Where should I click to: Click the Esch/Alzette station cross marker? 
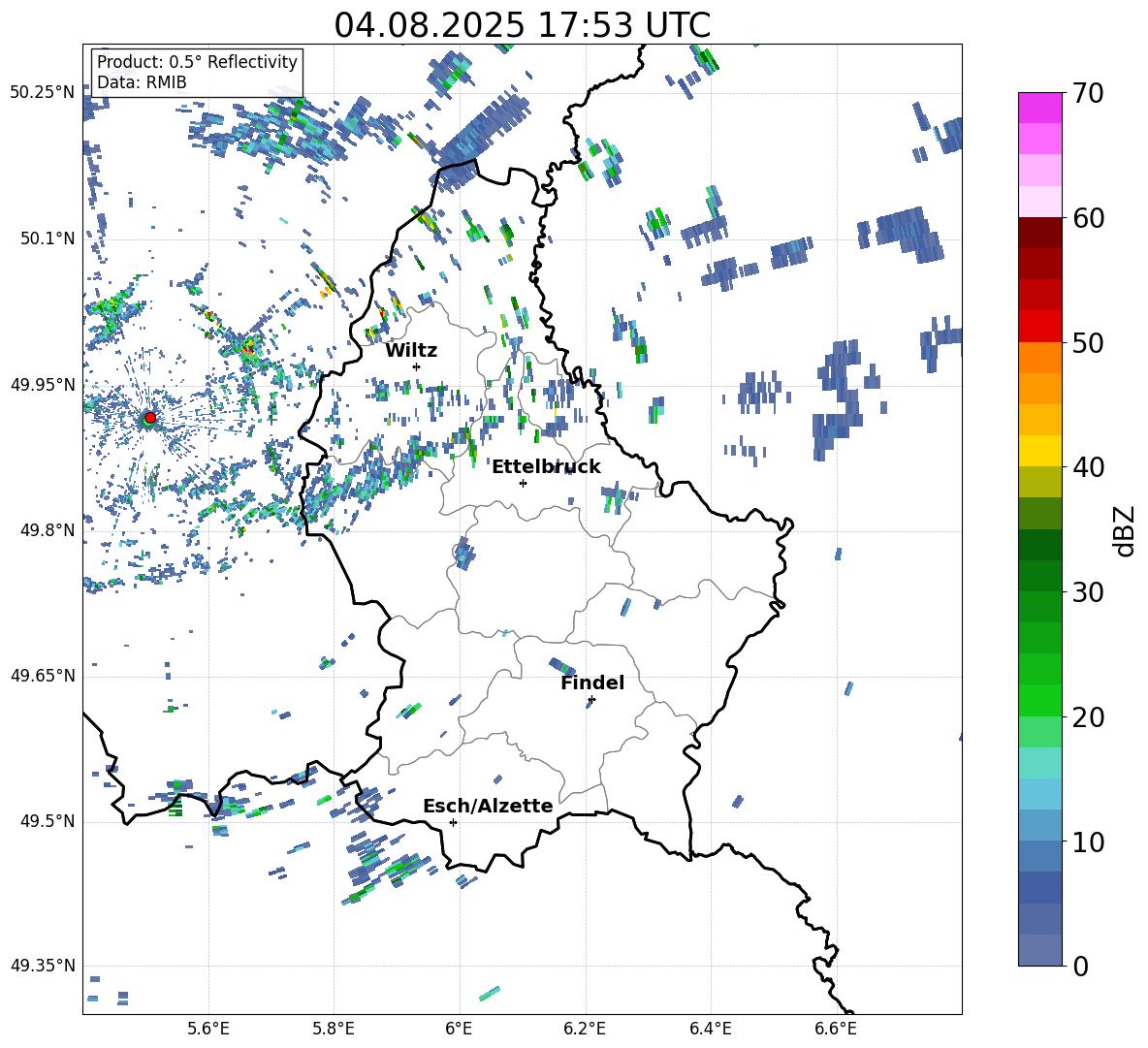(453, 822)
